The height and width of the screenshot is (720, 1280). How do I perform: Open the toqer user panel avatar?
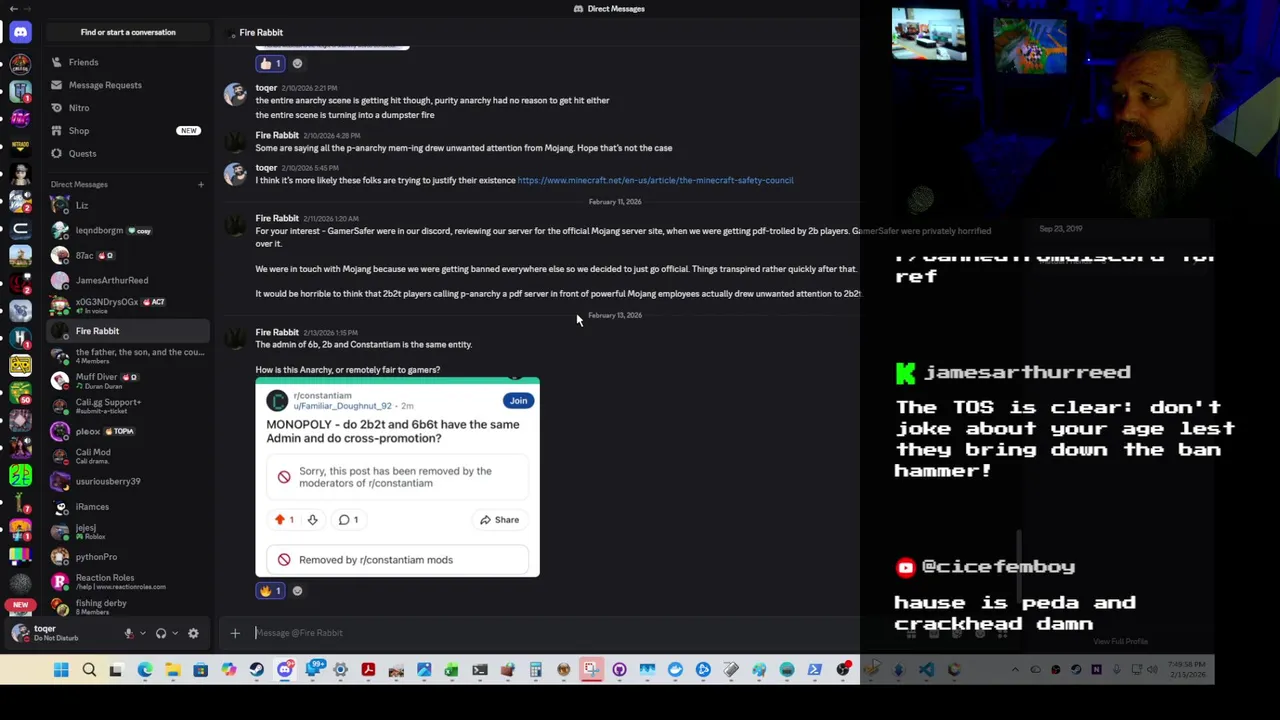[x=20, y=633]
